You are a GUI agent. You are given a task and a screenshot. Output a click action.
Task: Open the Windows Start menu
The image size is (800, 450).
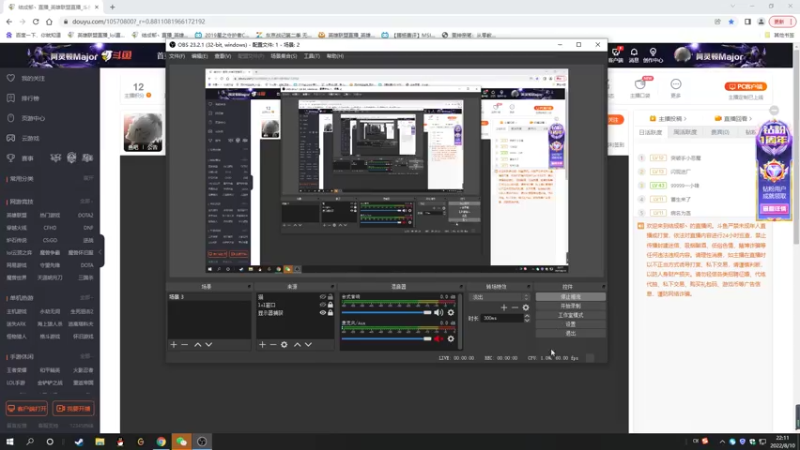pos(10,442)
